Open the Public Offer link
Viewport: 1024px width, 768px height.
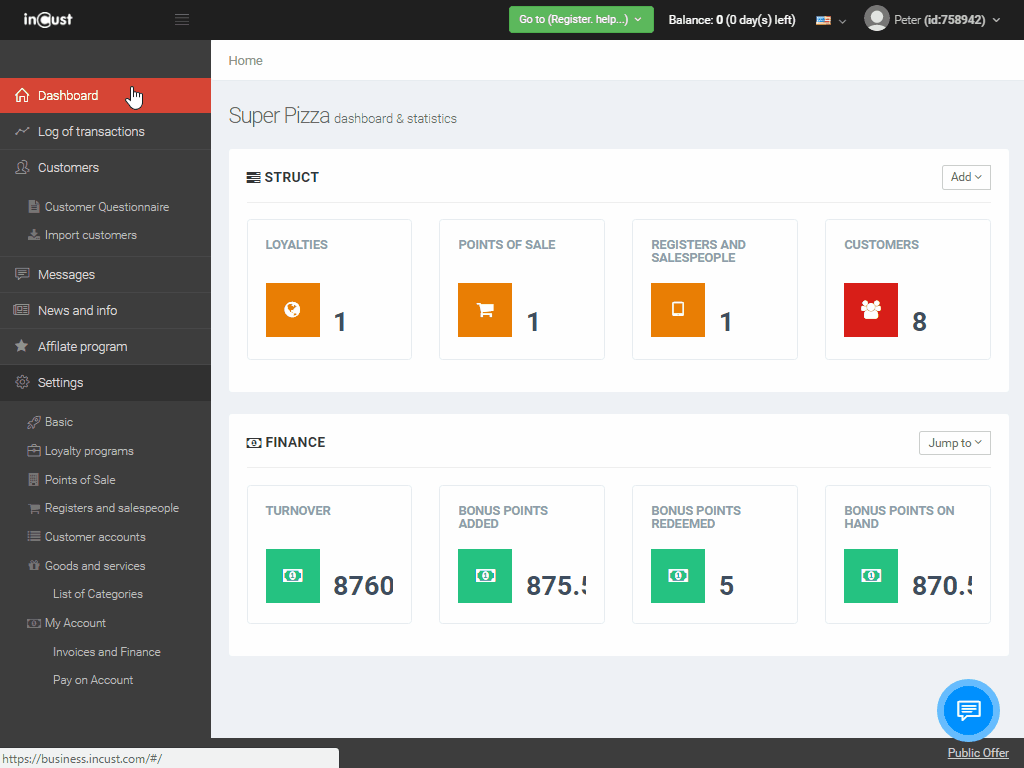point(977,753)
